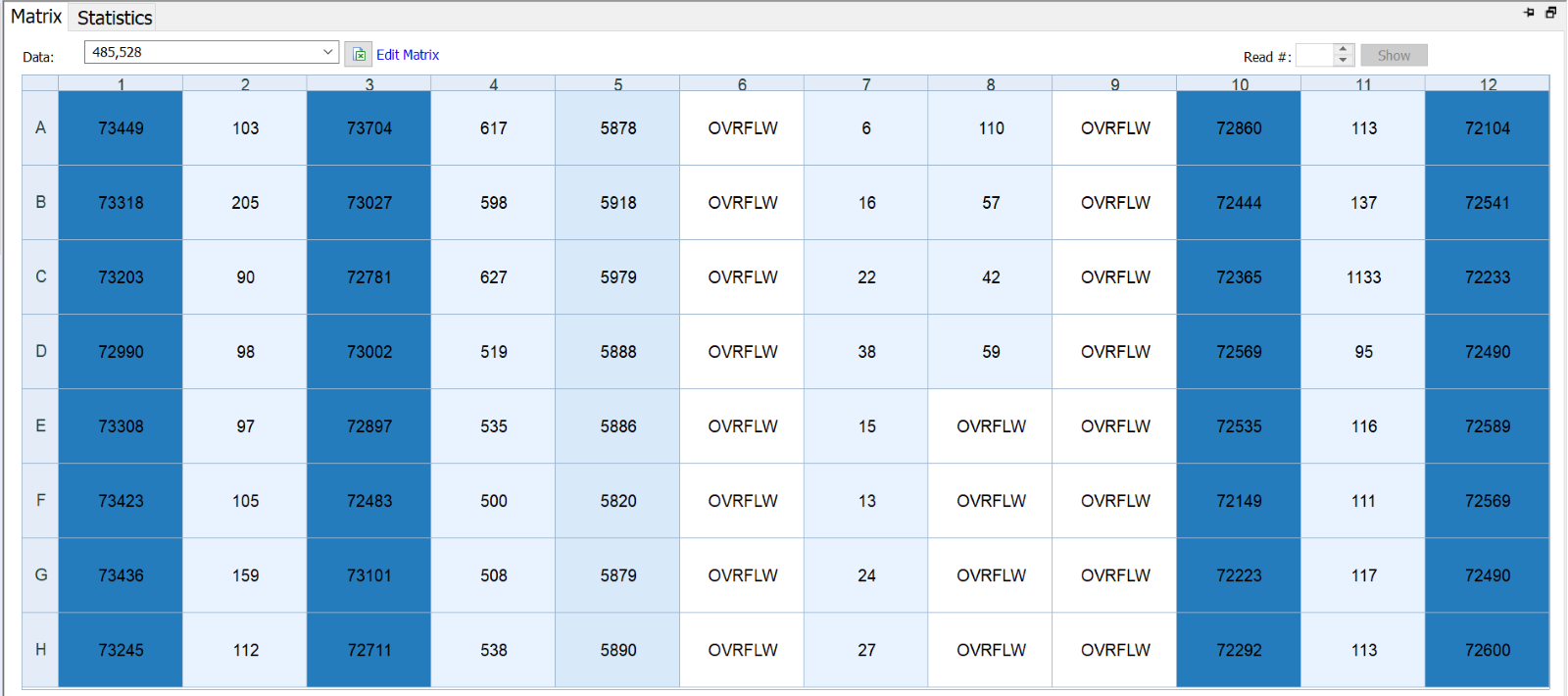
Task: Select cell B2 showing 205
Action: (x=245, y=203)
